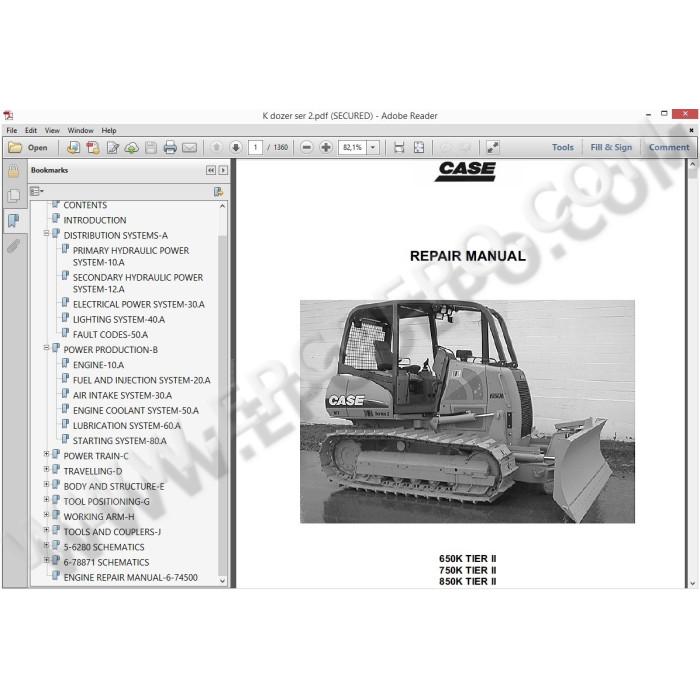Open the Comment pane
Image resolution: width=700 pixels, height=700 pixels.
pyautogui.click(x=669, y=147)
